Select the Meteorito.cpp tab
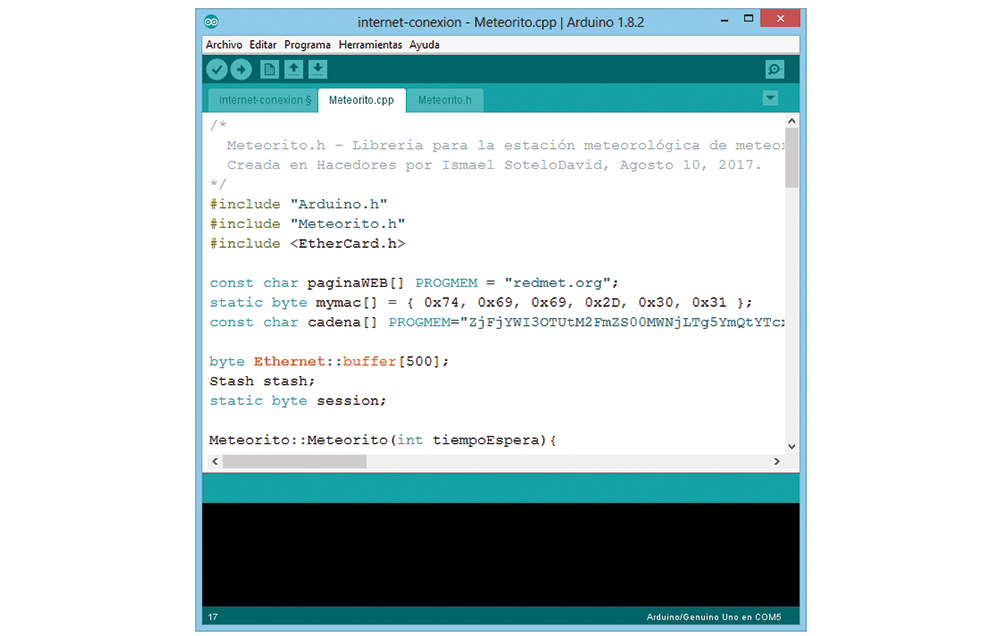The image size is (1000, 636). click(361, 100)
